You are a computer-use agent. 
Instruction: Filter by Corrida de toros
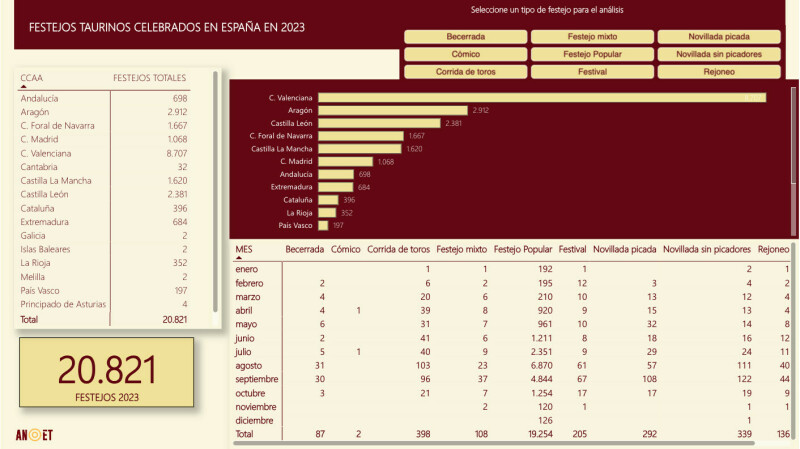[x=465, y=72]
